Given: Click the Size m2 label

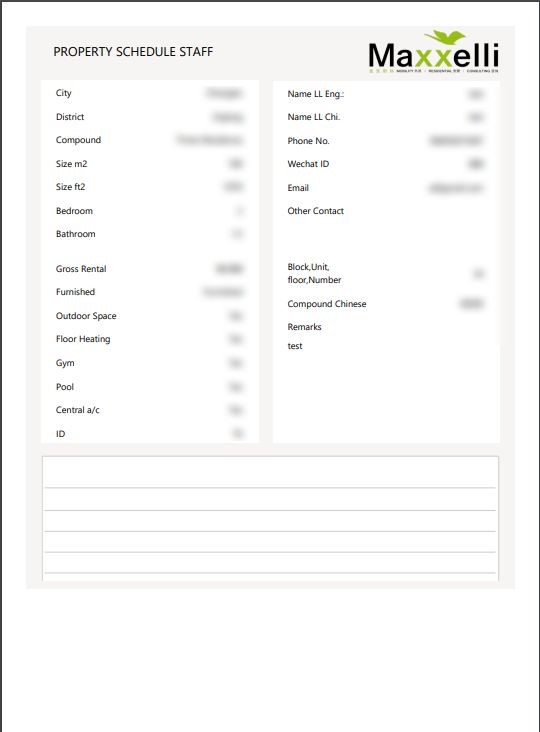Looking at the screenshot, I should [71, 164].
